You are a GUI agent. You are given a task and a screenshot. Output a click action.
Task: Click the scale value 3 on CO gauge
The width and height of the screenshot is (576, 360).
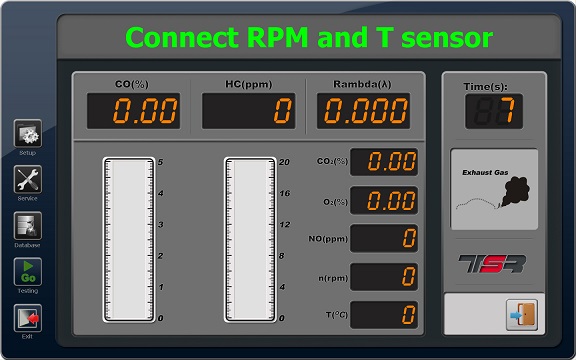pos(161,224)
